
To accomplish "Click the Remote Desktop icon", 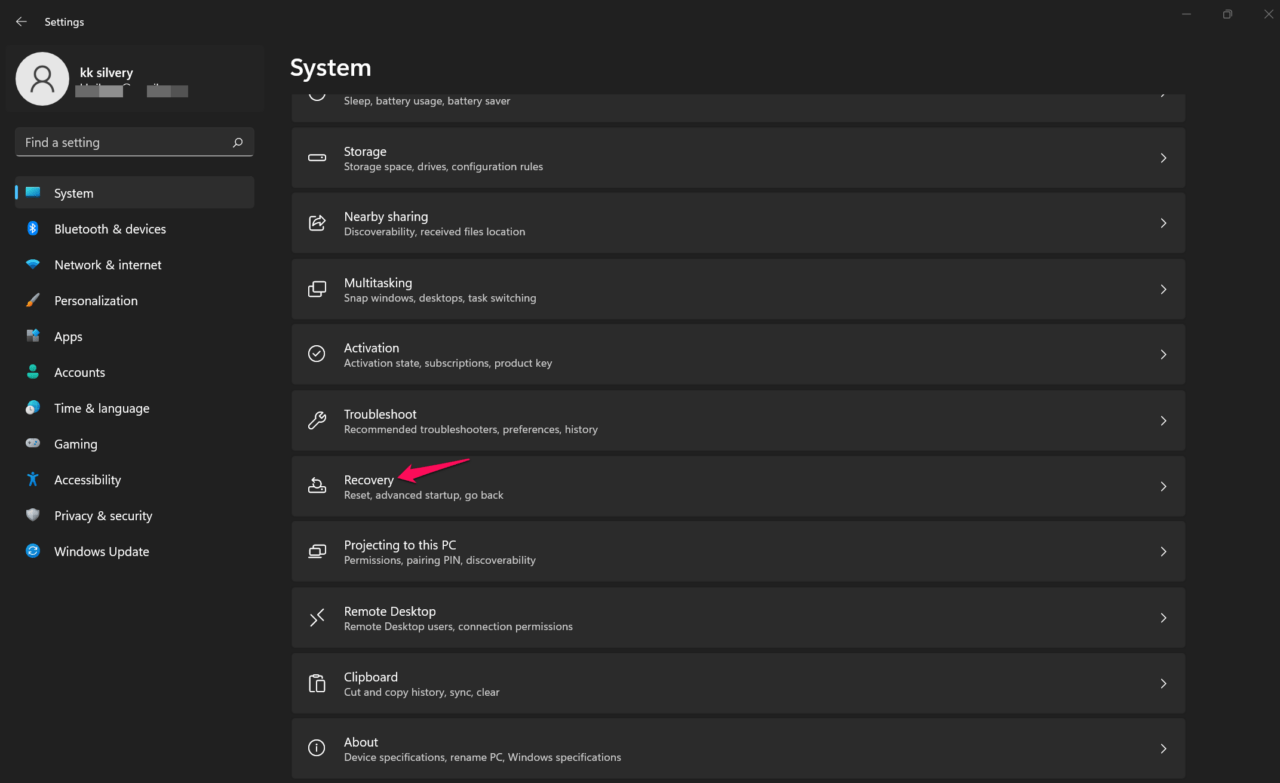I will [317, 618].
